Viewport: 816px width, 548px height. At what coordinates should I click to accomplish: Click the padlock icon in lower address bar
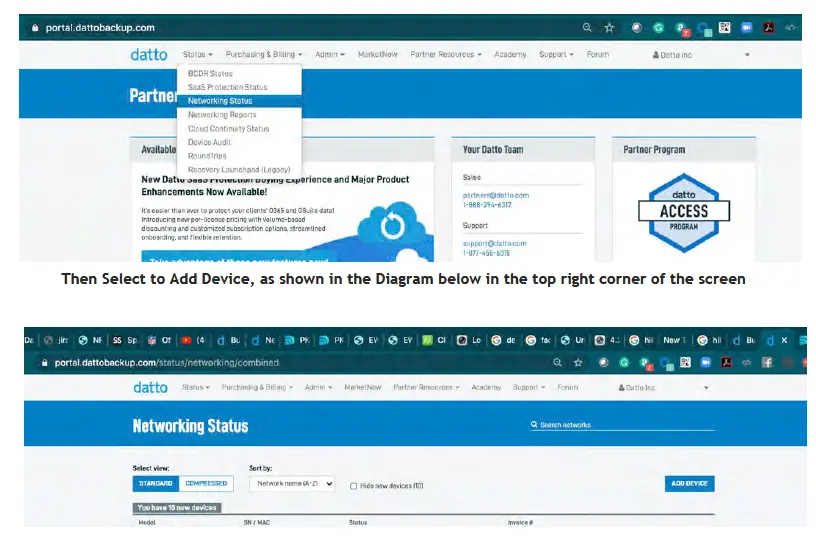(45, 363)
